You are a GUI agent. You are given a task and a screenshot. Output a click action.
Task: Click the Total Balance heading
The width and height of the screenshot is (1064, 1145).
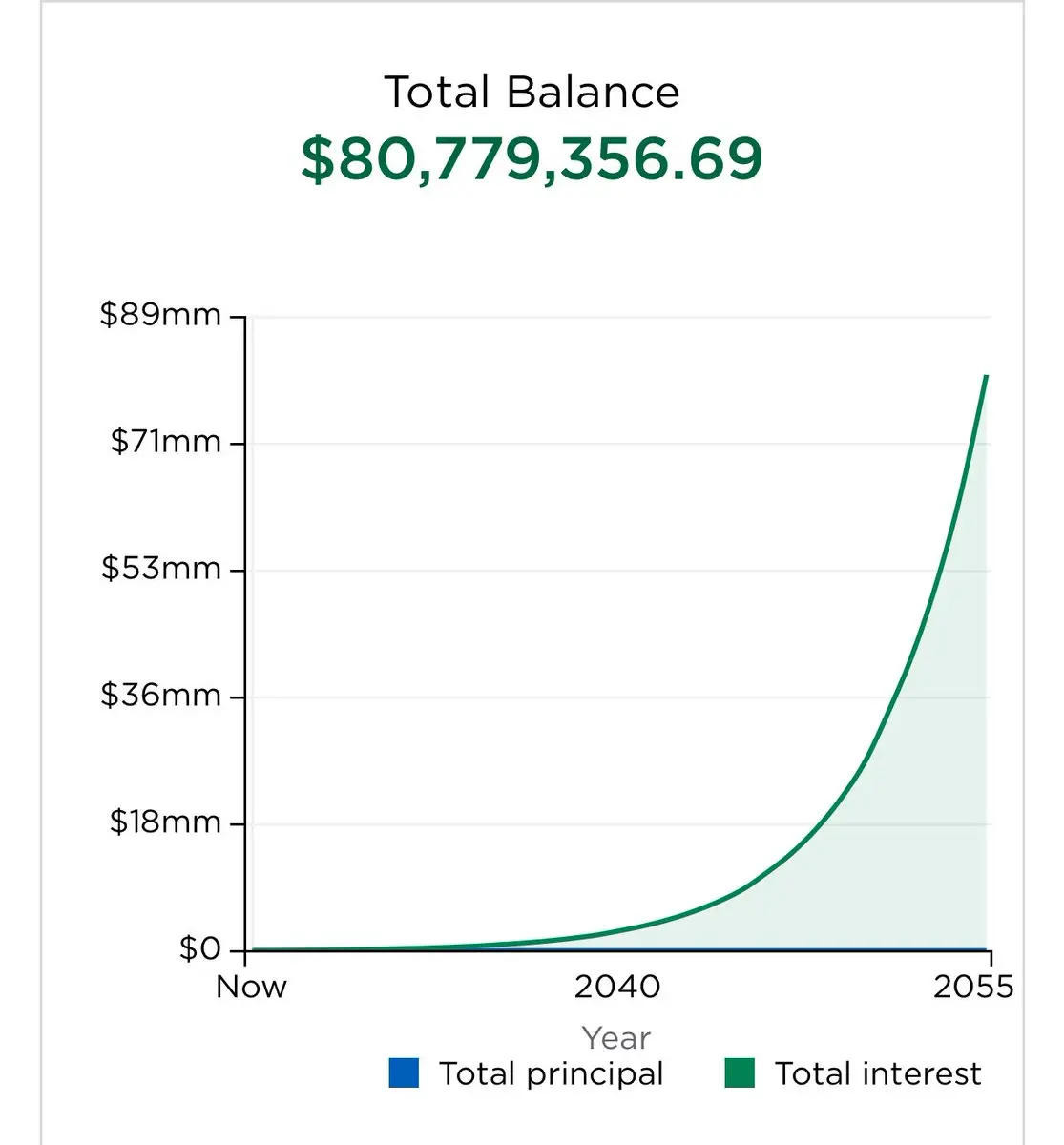coord(532,93)
